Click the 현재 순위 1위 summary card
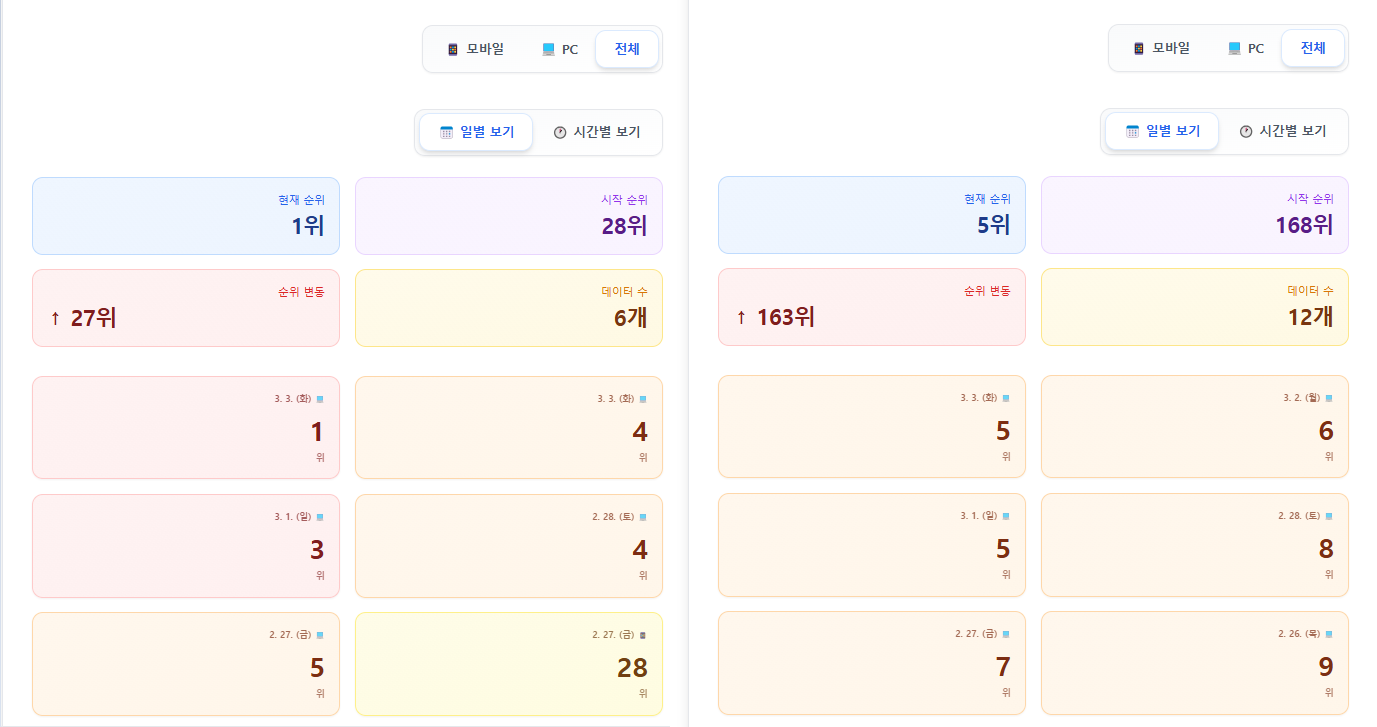 pyautogui.click(x=186, y=216)
